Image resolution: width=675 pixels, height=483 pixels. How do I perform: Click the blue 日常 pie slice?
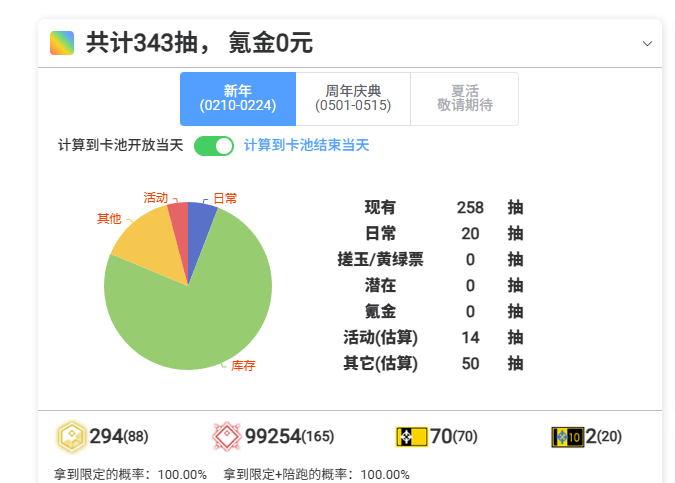[199, 220]
